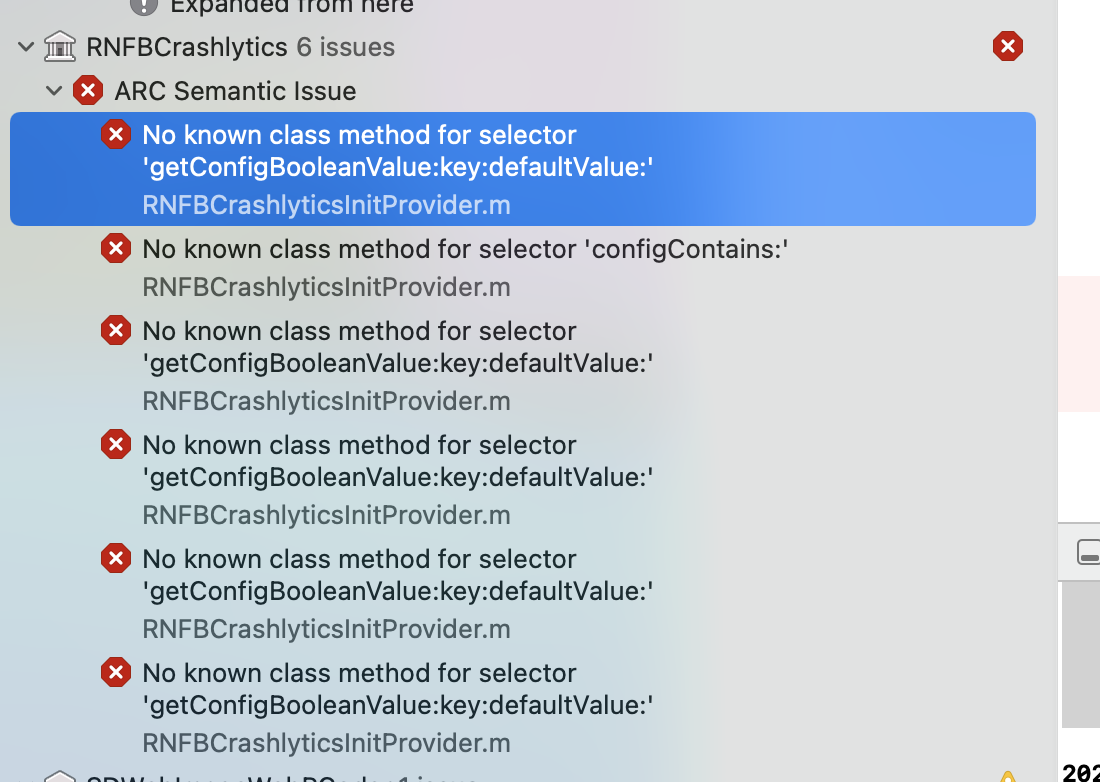This screenshot has width=1100, height=782.
Task: Select the third issue in the ARC list
Action: pos(523,365)
